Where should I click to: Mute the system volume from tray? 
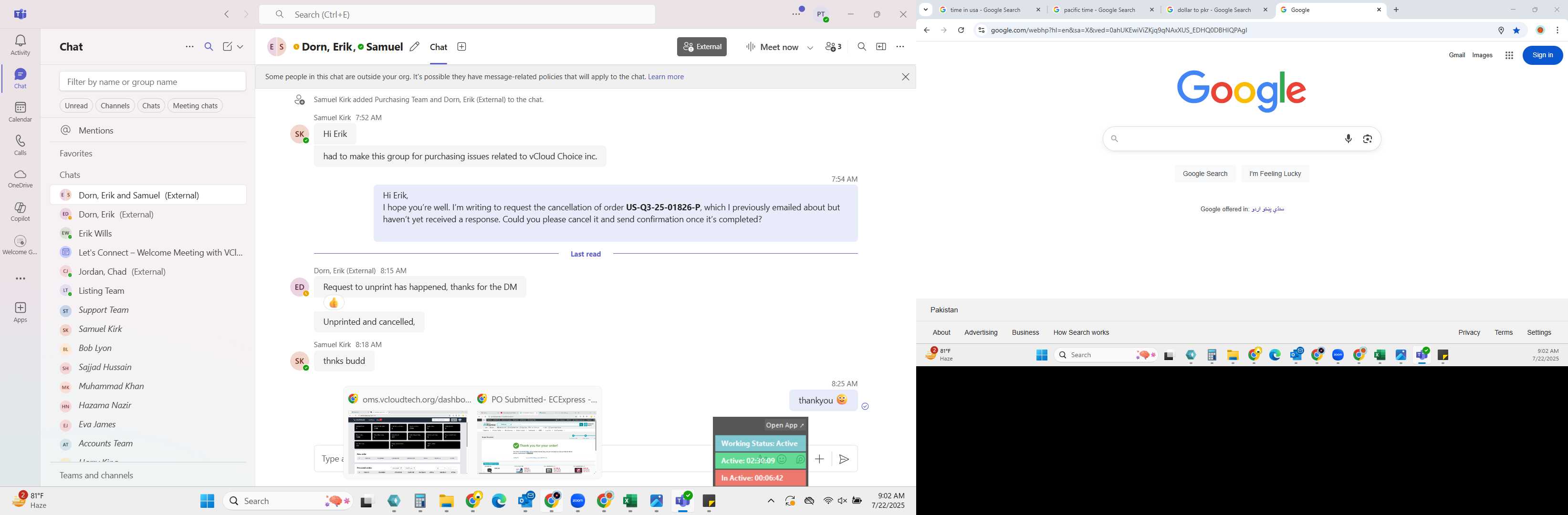842,501
